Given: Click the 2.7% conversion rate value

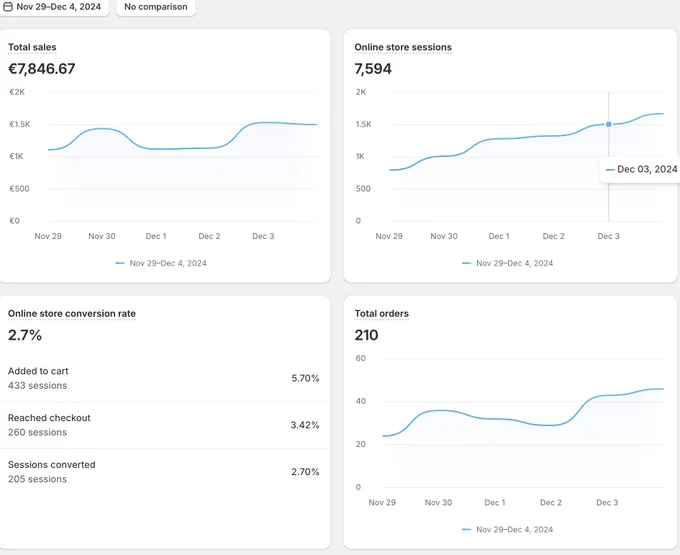Looking at the screenshot, I should point(25,335).
